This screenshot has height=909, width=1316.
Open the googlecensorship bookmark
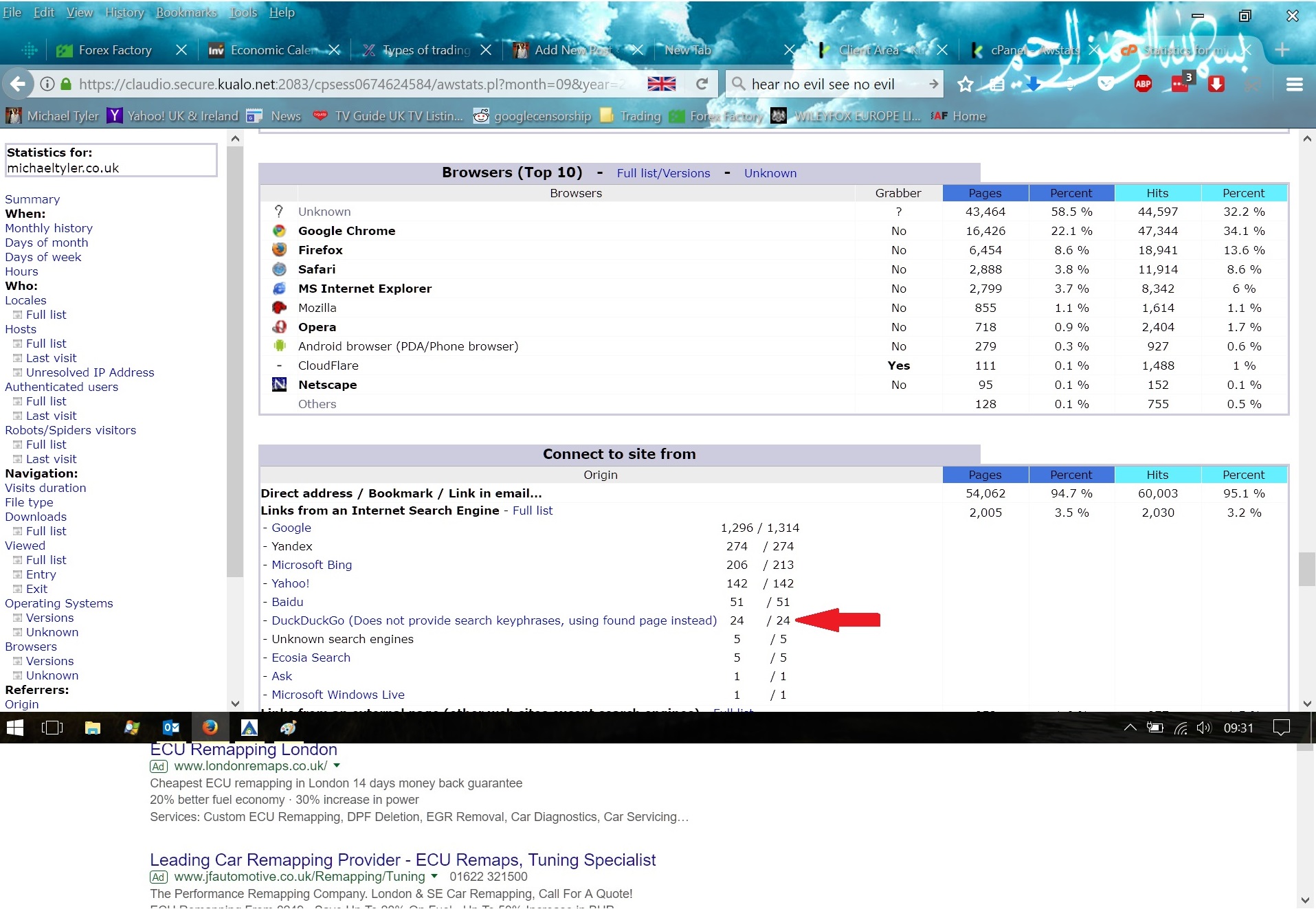coord(533,116)
